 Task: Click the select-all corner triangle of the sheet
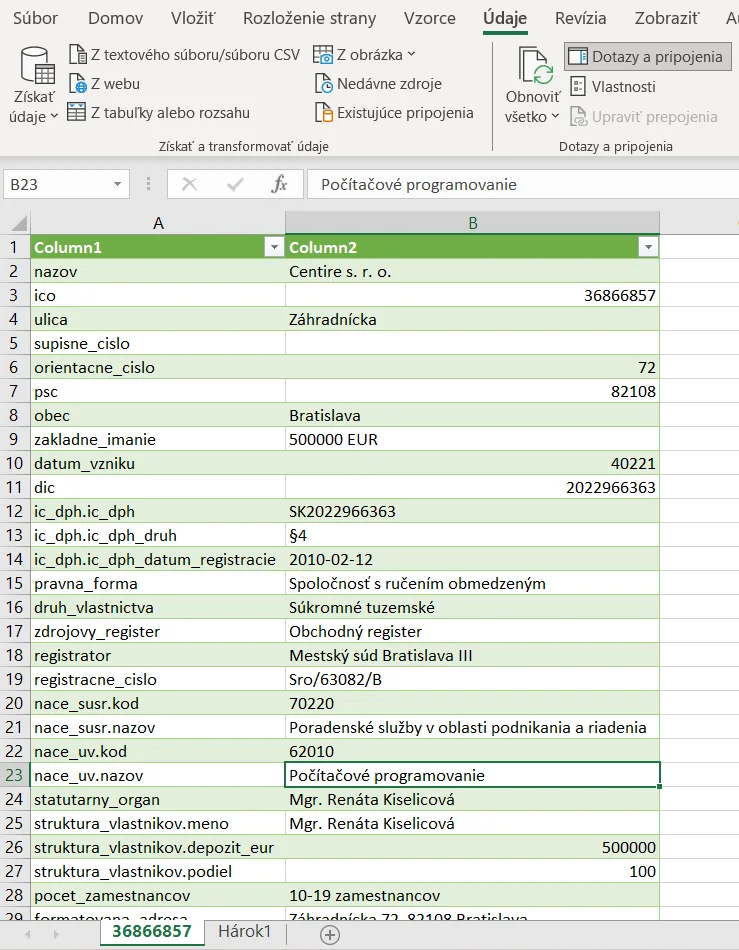point(19,224)
